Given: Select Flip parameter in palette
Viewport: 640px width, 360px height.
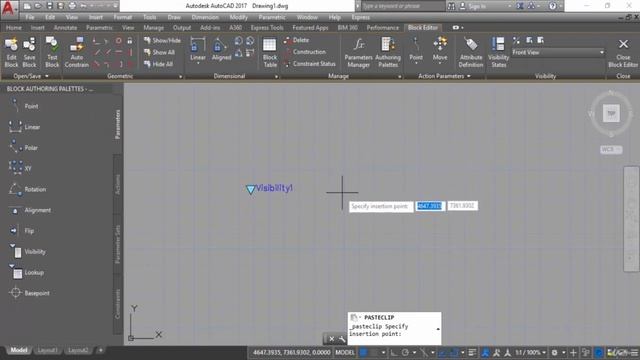Looking at the screenshot, I should [21, 231].
